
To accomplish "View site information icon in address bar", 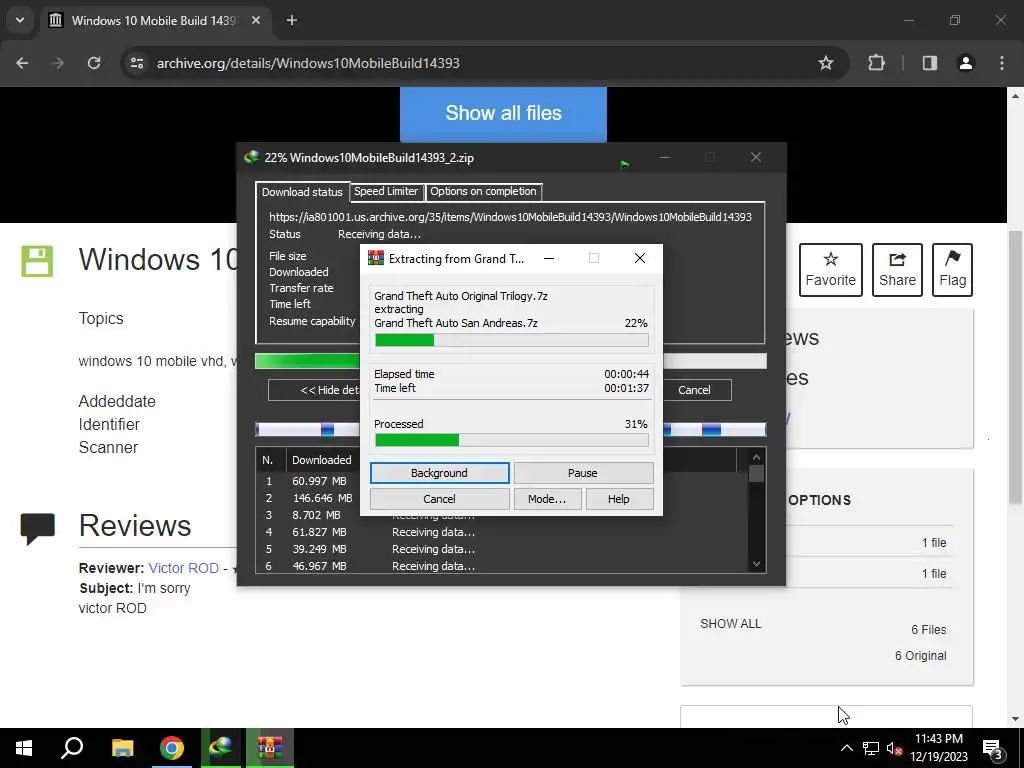I will pyautogui.click(x=137, y=63).
